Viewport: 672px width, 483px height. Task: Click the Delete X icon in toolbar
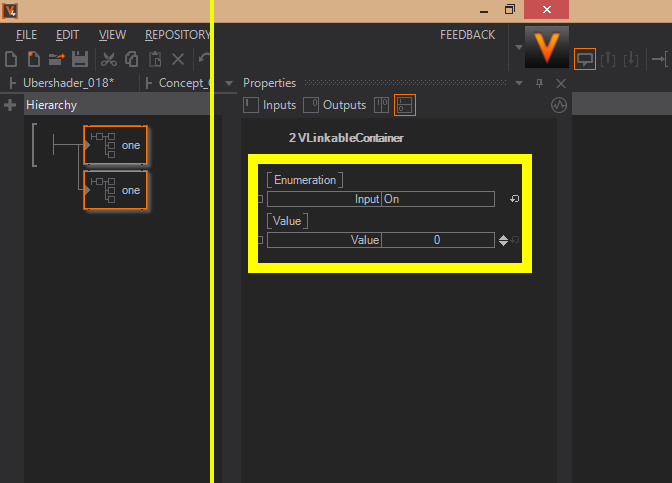pos(178,60)
